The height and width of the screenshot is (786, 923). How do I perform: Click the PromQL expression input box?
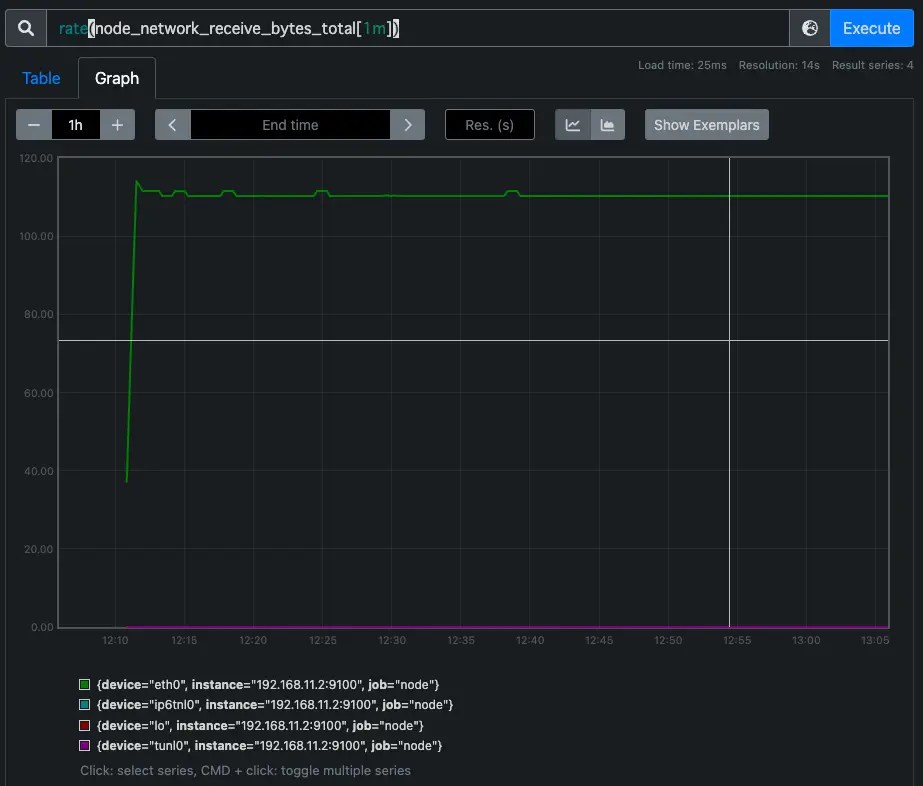417,28
